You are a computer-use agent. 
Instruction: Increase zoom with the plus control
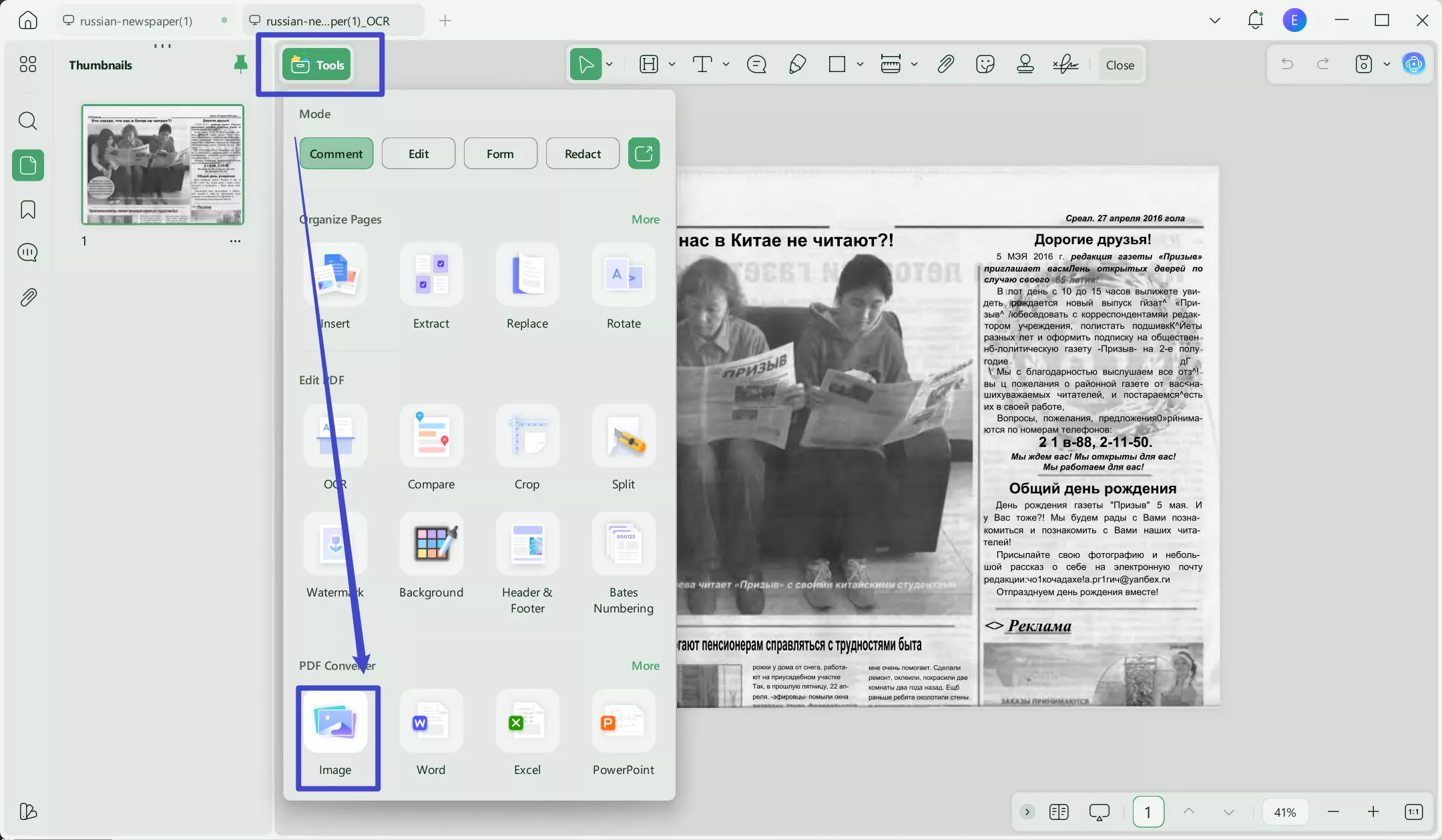click(x=1374, y=812)
